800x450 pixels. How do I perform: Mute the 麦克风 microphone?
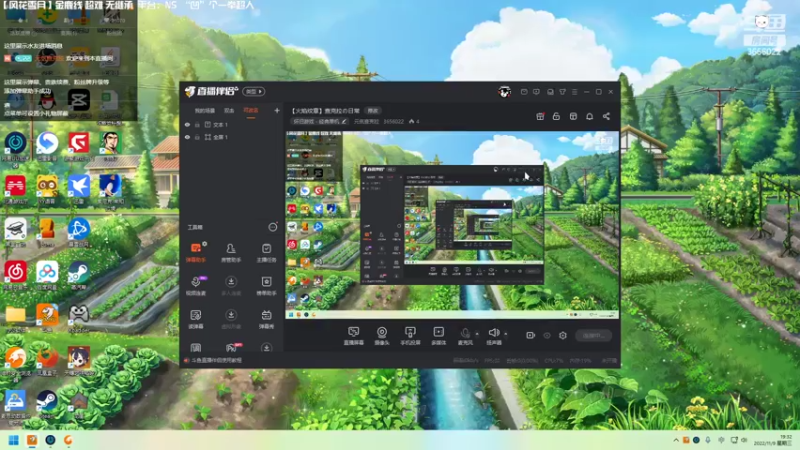click(465, 336)
